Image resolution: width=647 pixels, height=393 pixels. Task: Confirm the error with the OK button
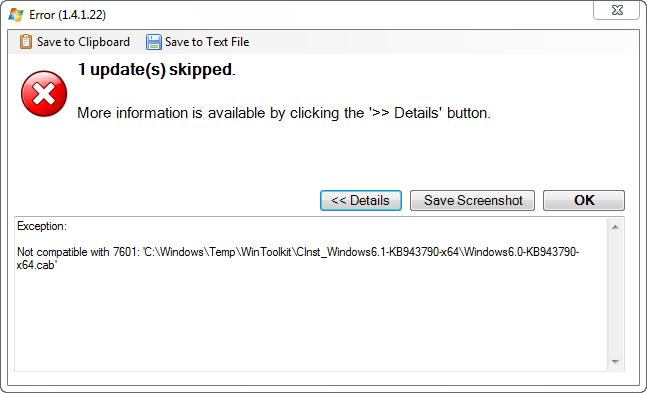click(584, 200)
